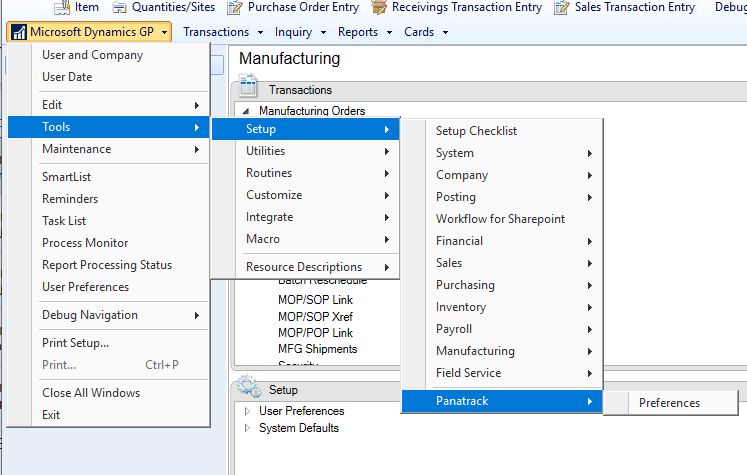Open the Microsoft Dynamics GP menu button

click(89, 32)
